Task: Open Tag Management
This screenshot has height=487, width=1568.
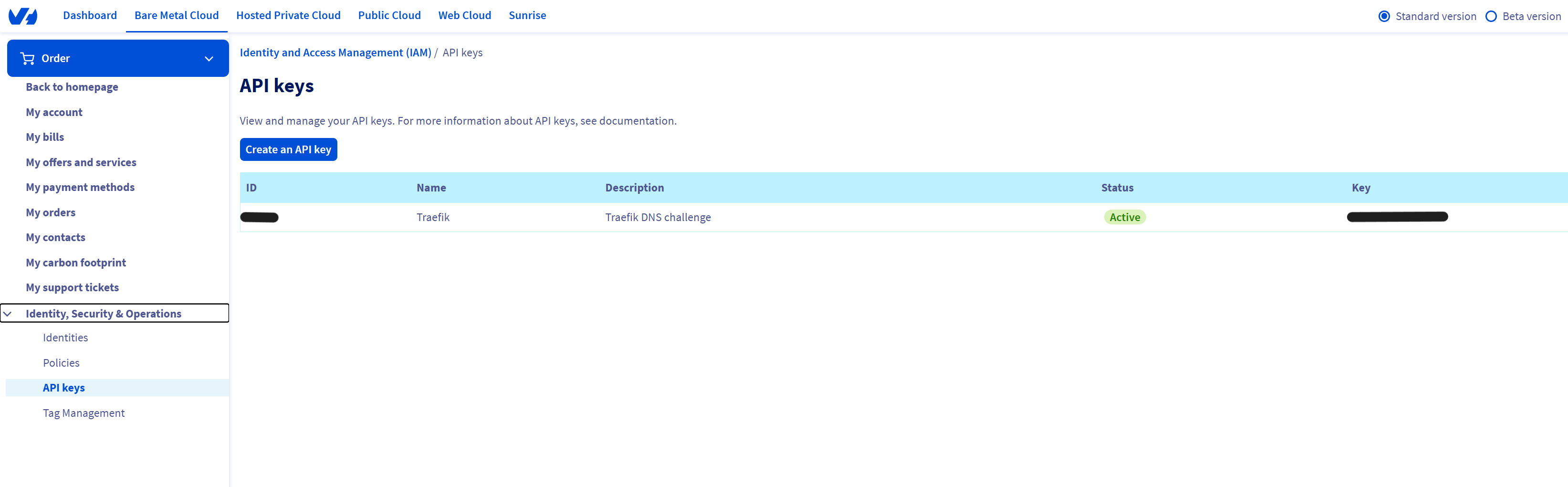Action: click(84, 413)
